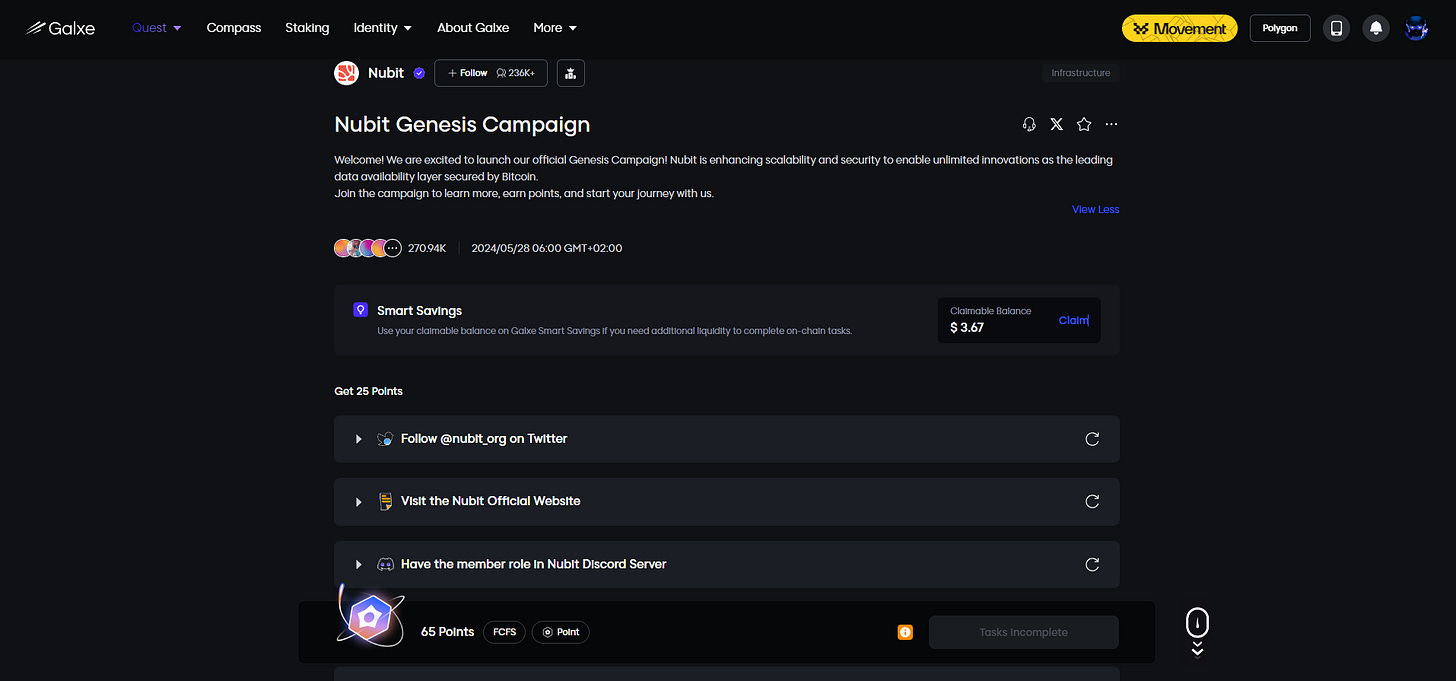Click the mobile phone icon

pyautogui.click(x=1336, y=28)
